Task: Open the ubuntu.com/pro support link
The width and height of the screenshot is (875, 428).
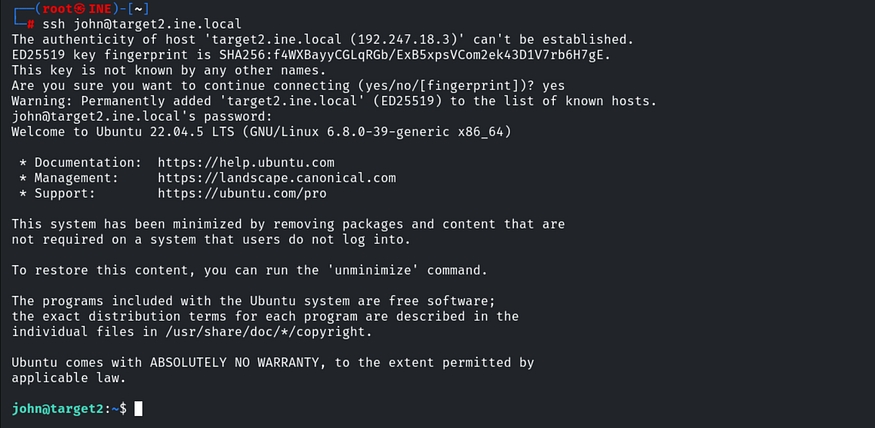Action: click(x=242, y=193)
